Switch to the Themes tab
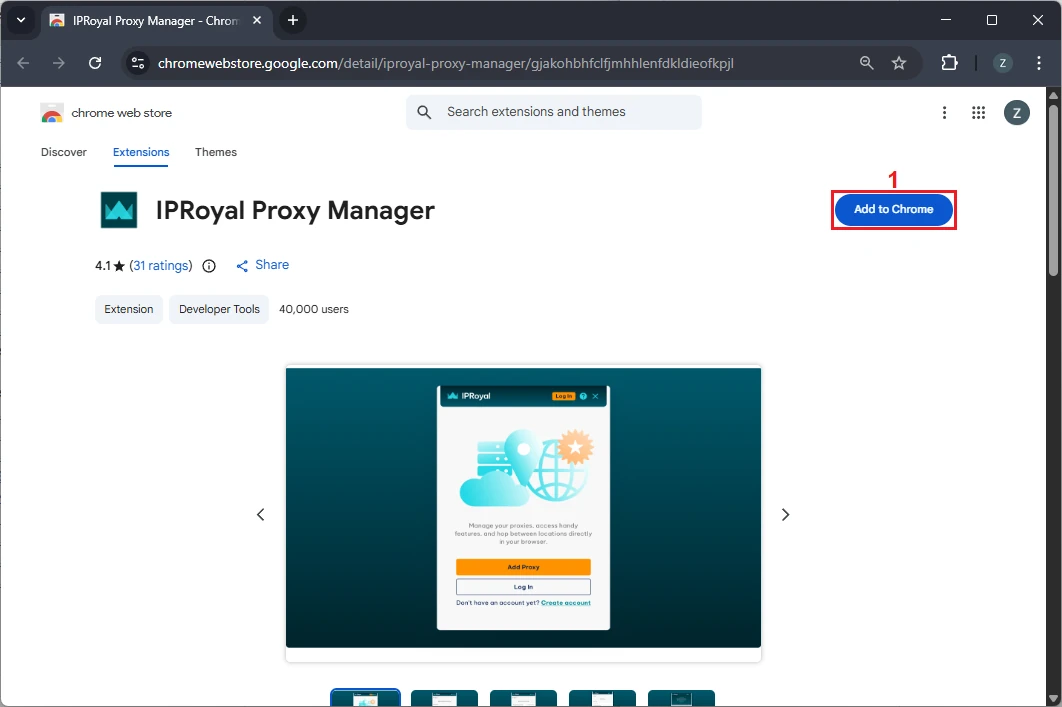This screenshot has height=707, width=1062. click(216, 152)
